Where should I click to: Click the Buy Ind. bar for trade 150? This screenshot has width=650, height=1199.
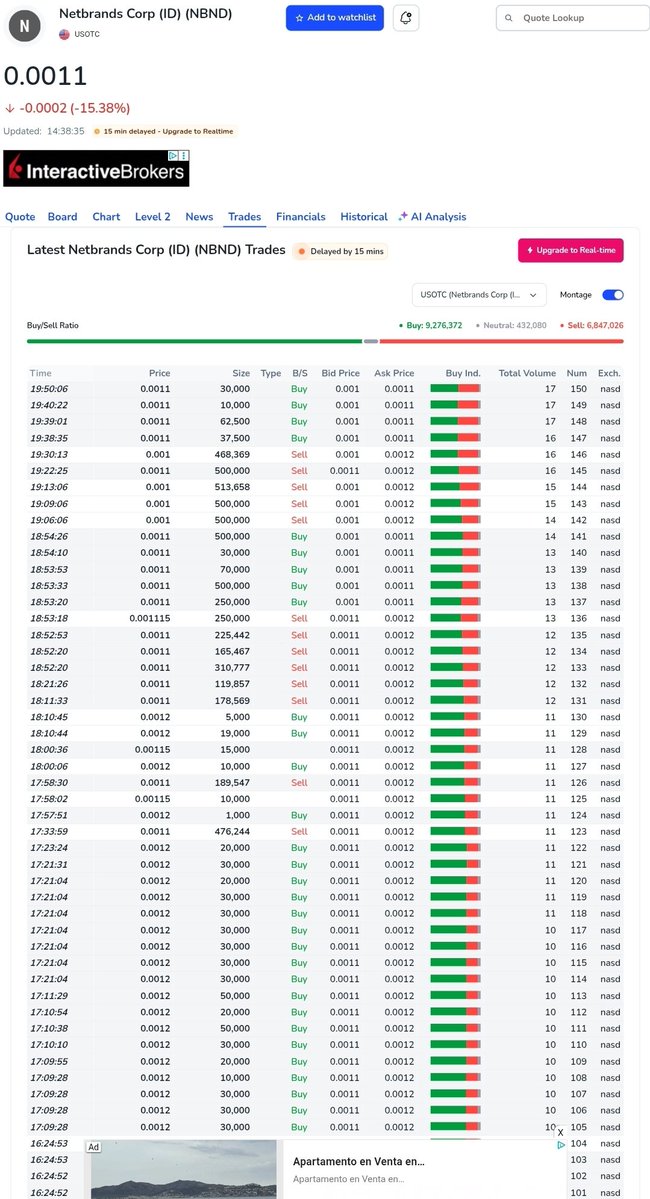456,388
